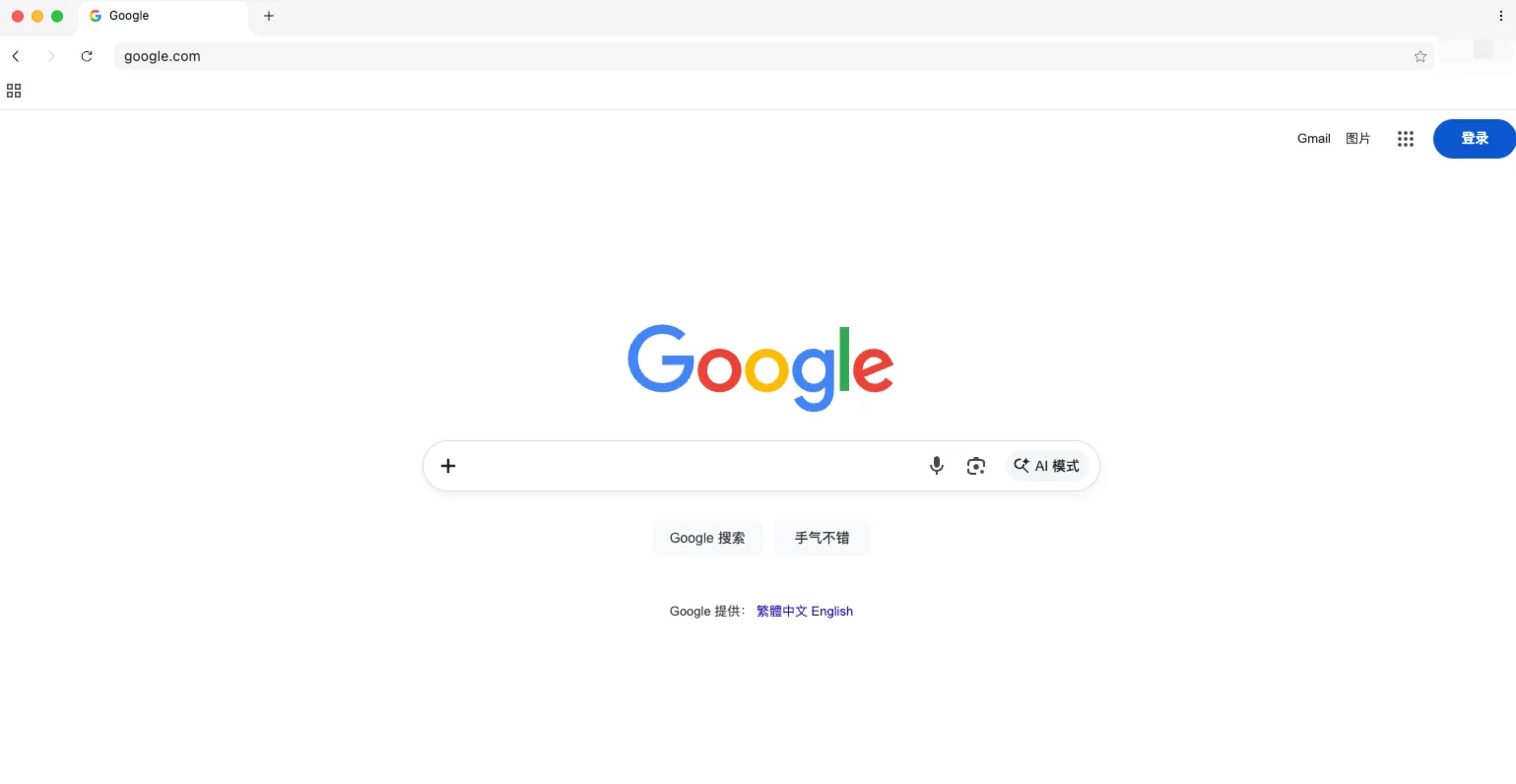Screen dimensions: 1516x784
Task: Open the Google apps grid icon
Action: [x=1406, y=139]
